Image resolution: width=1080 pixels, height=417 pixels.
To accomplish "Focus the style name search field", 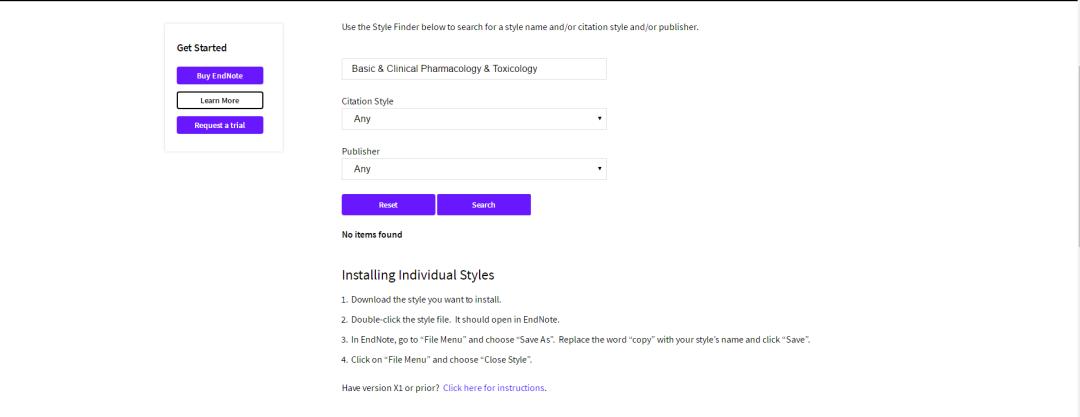I will (474, 69).
